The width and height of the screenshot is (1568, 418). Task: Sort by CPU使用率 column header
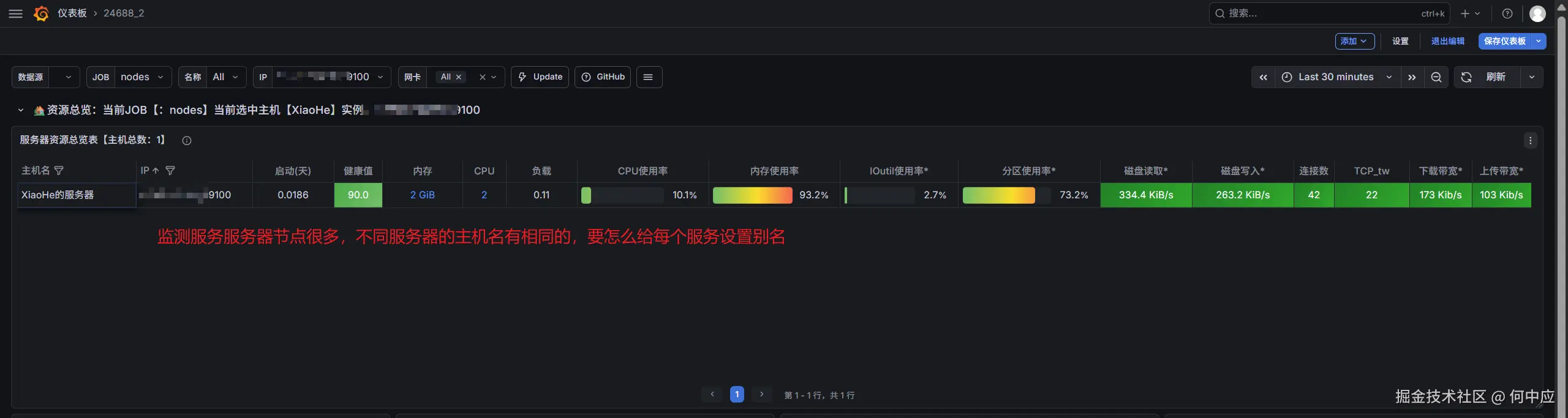643,171
